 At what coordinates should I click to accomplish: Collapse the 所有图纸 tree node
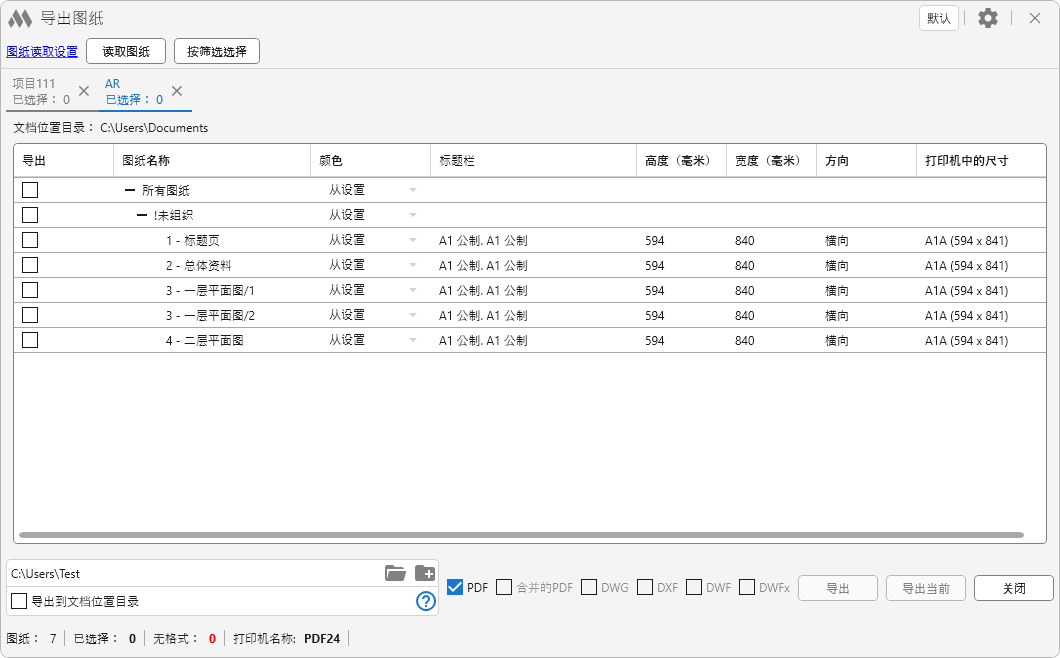click(x=130, y=190)
